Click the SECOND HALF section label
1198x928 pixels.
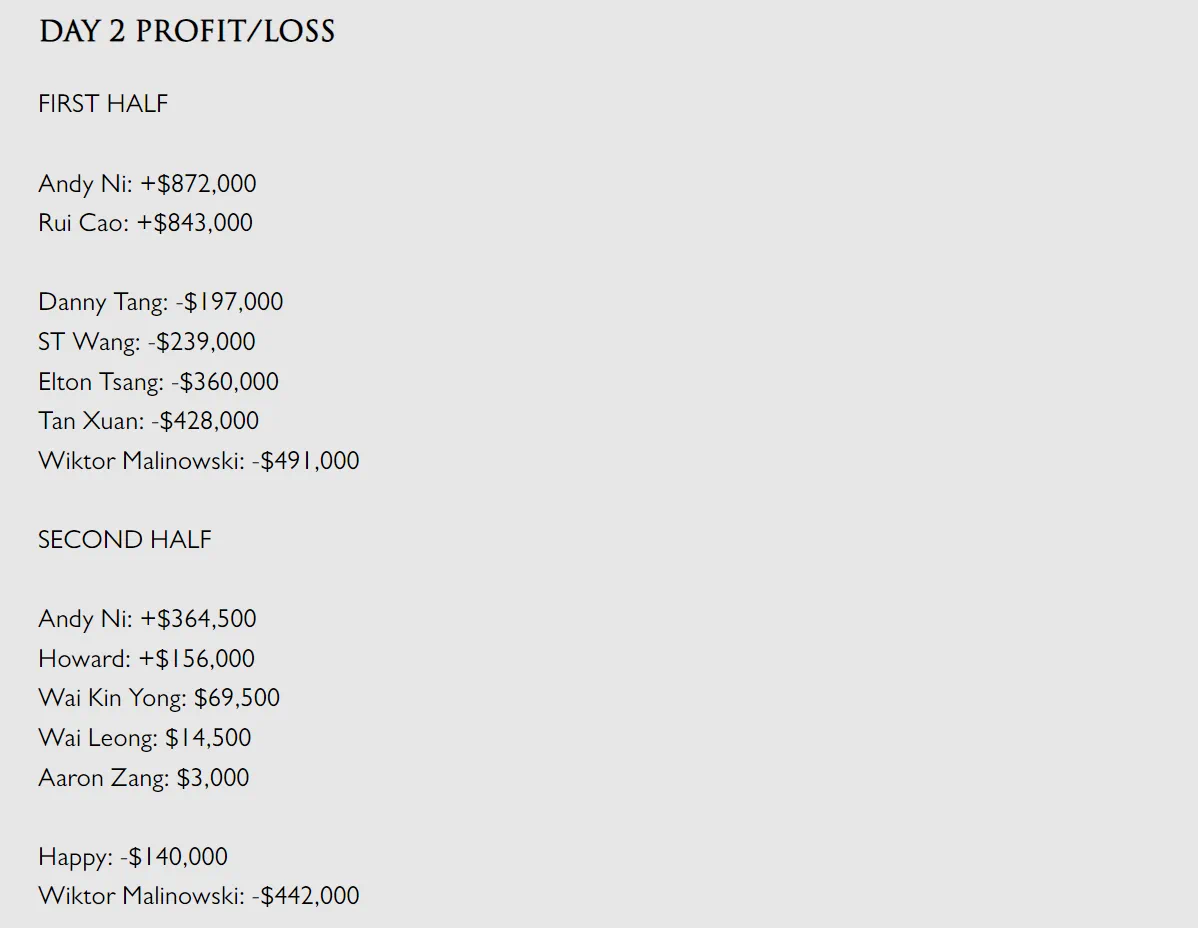click(125, 540)
